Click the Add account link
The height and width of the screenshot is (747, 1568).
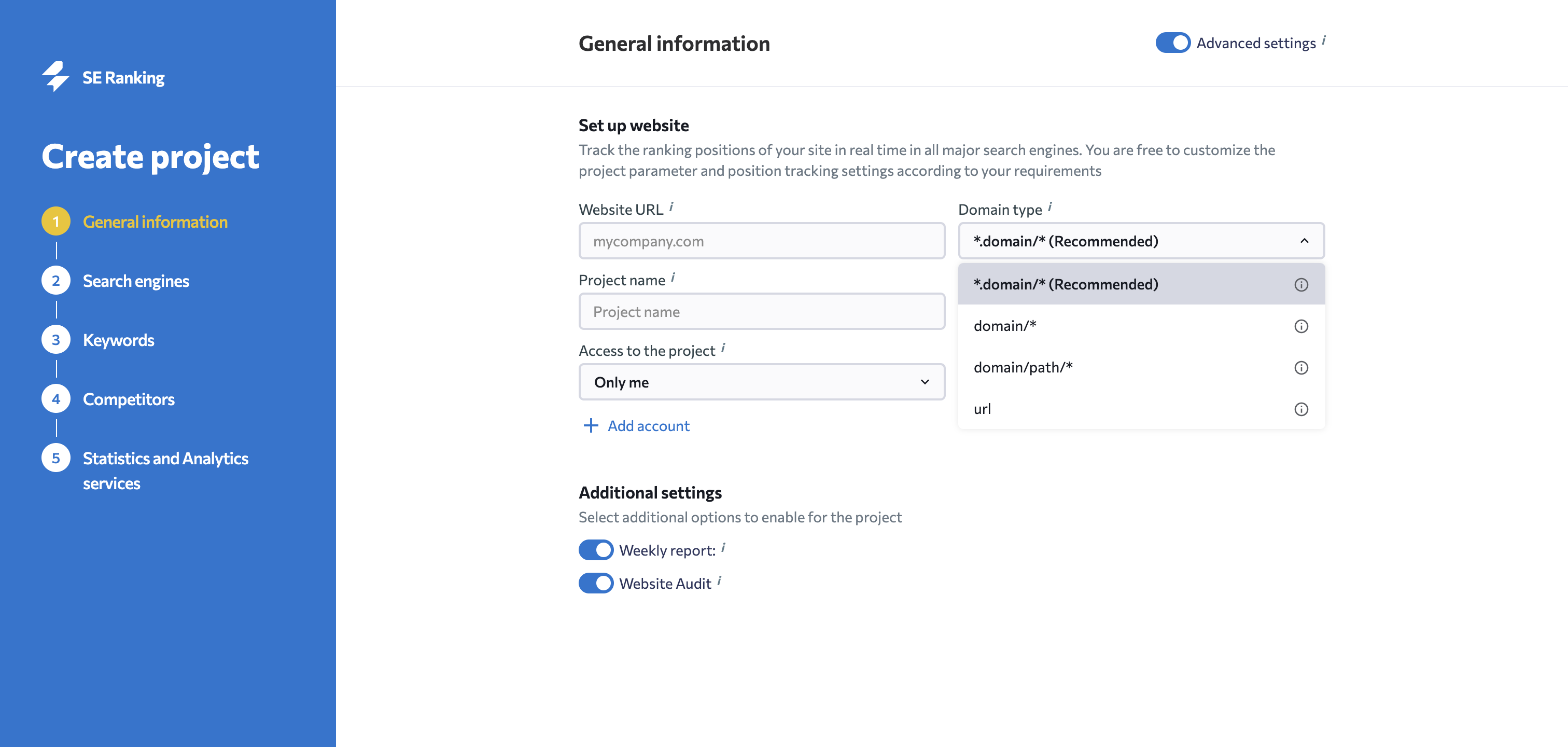point(648,425)
